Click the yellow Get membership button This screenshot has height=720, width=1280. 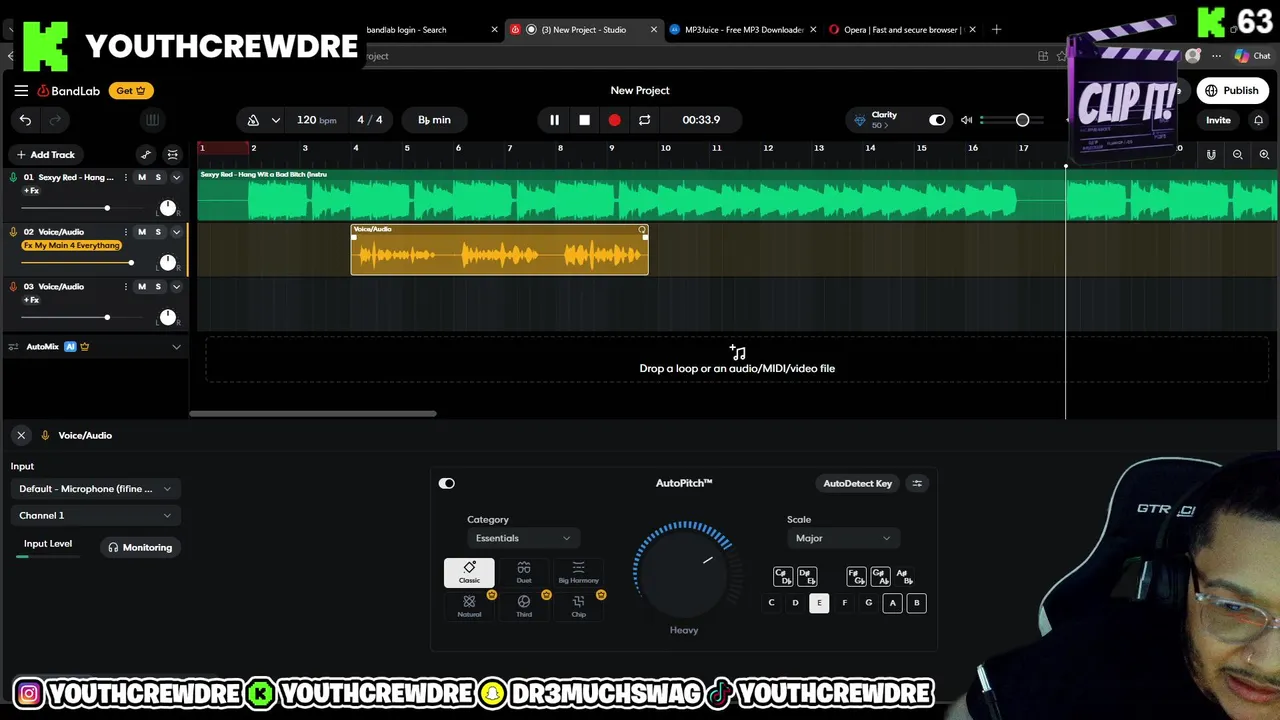[x=131, y=91]
